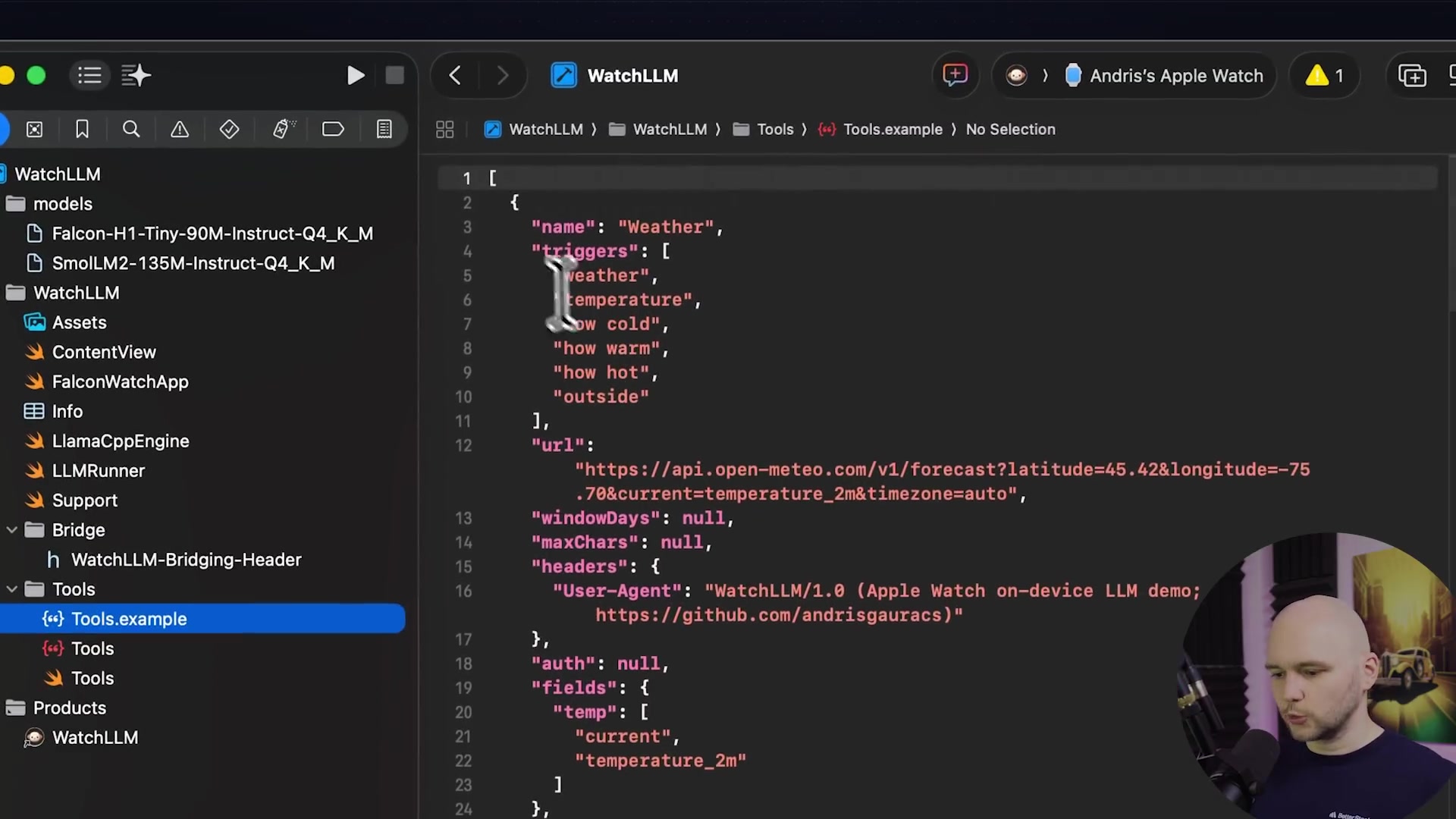Open Falcon-H1-Tiny-90M-Instruct-Q4_K_M file
1456x819 pixels.
coord(212,234)
